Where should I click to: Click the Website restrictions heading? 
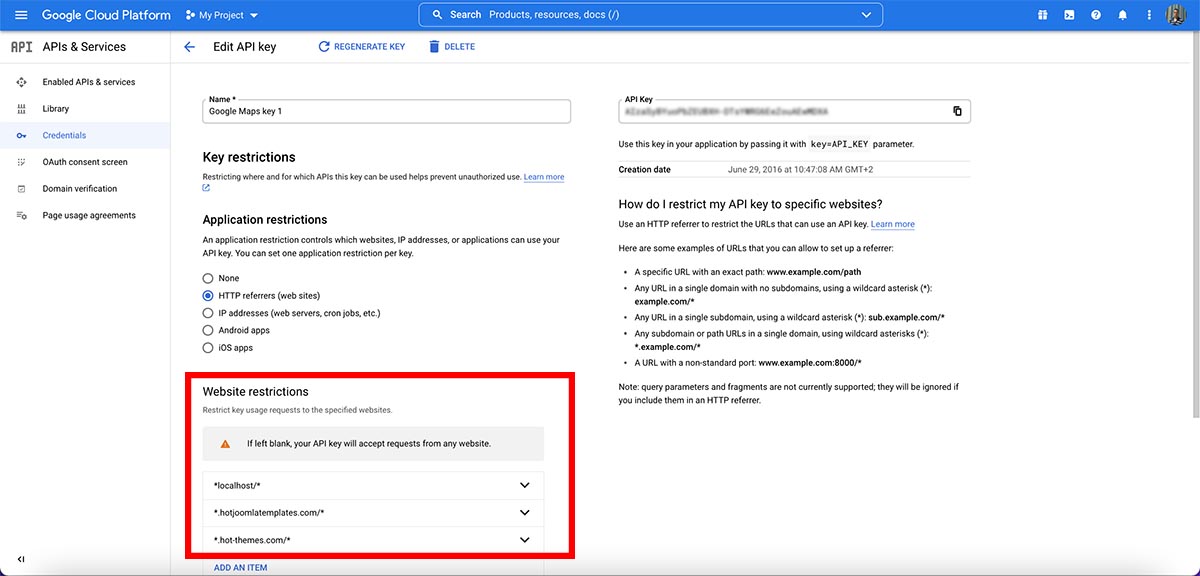[x=256, y=392]
